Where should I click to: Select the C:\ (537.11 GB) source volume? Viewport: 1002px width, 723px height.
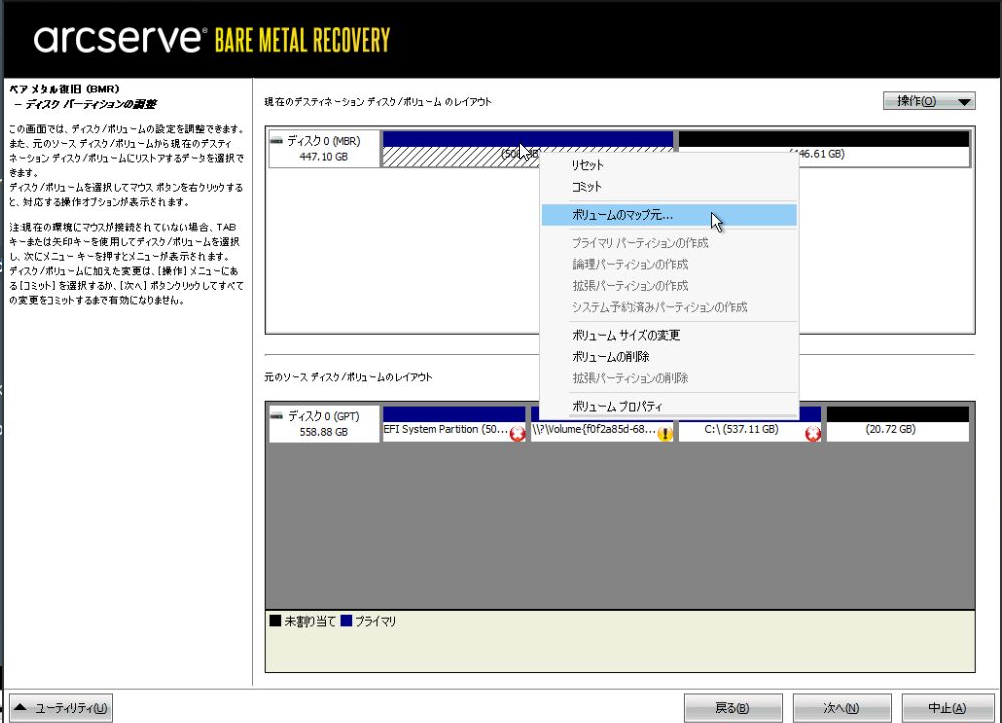pyautogui.click(x=750, y=423)
